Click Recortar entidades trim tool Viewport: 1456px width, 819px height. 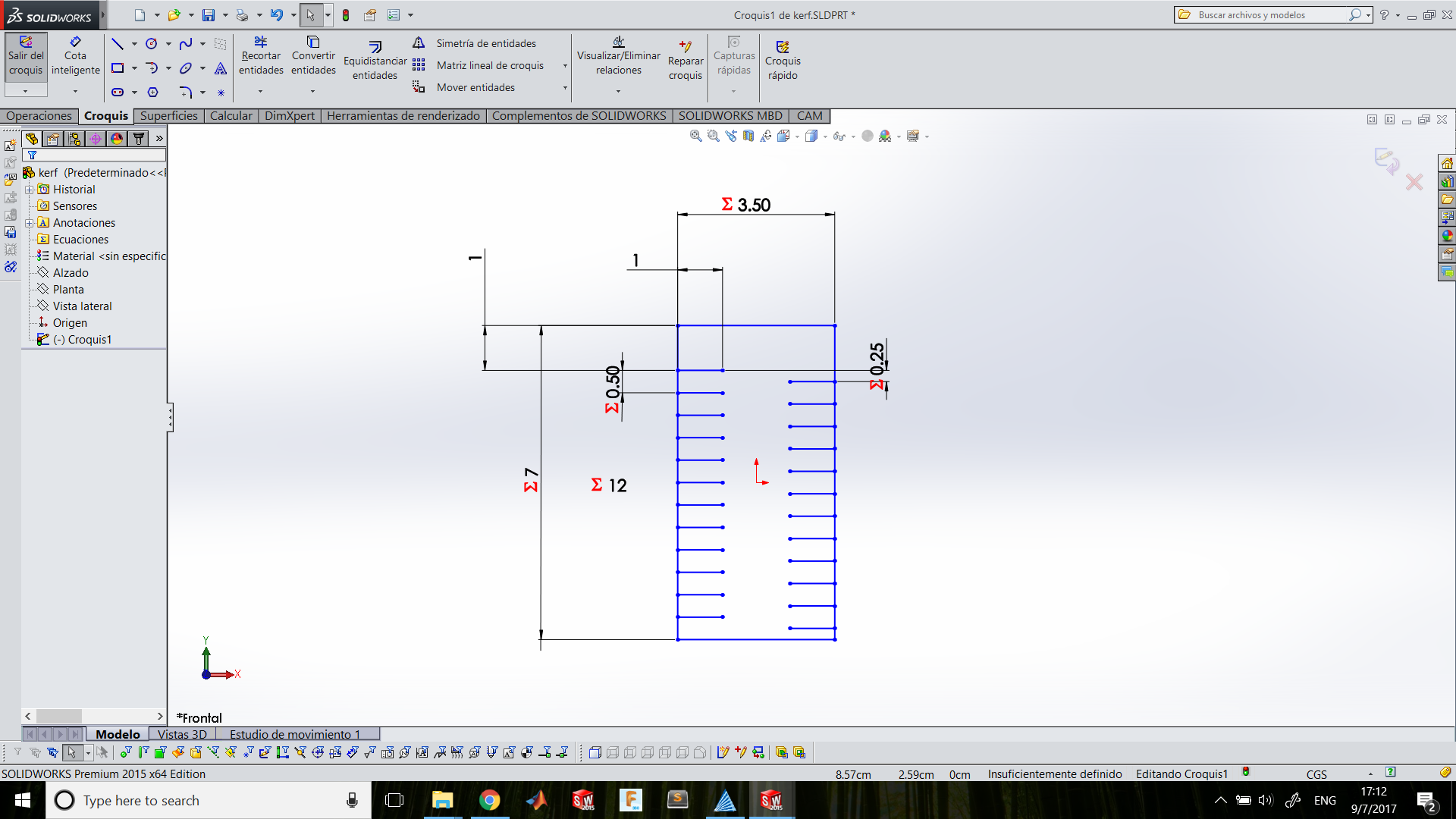(x=261, y=55)
